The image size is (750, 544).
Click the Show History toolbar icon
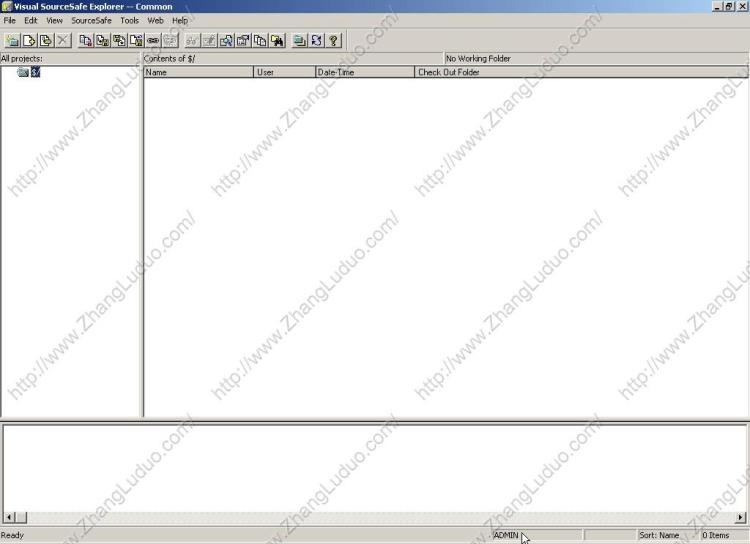pyautogui.click(x=260, y=41)
